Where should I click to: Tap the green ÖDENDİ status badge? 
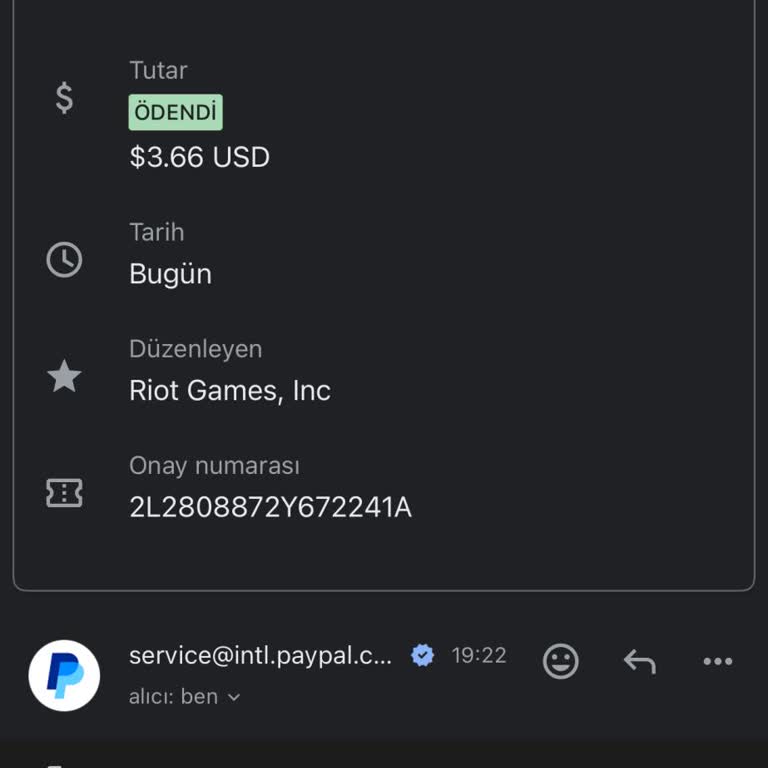point(175,112)
